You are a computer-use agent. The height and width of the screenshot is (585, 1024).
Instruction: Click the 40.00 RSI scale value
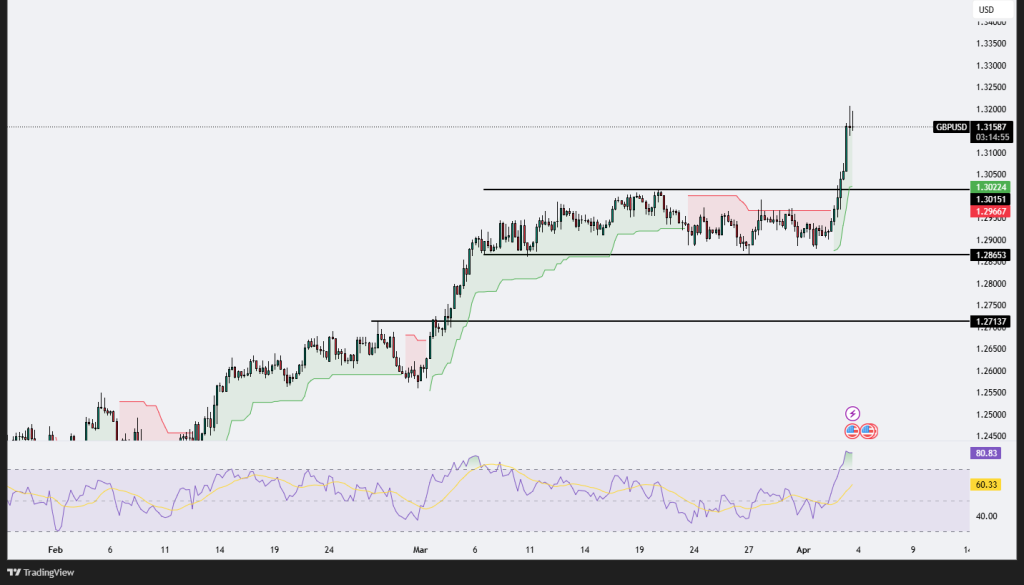click(986, 516)
